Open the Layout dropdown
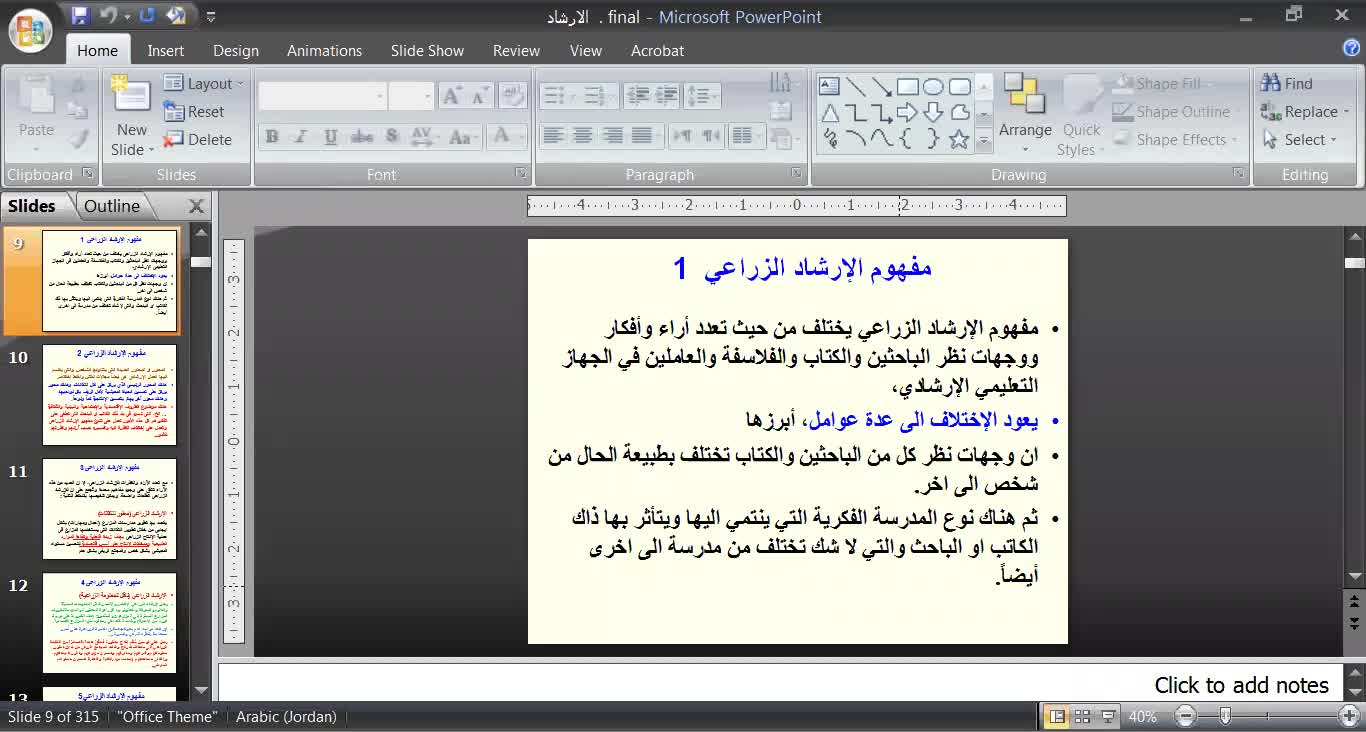The height and width of the screenshot is (732, 1366). click(204, 84)
